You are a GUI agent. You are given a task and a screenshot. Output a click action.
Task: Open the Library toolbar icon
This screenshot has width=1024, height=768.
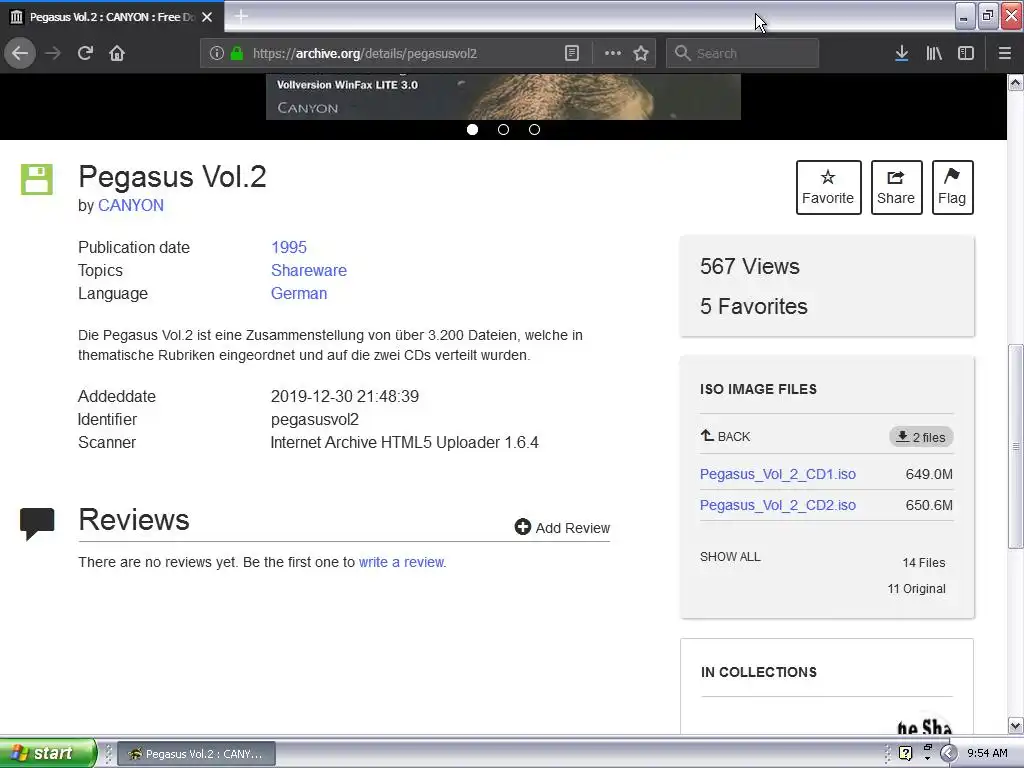(x=934, y=53)
